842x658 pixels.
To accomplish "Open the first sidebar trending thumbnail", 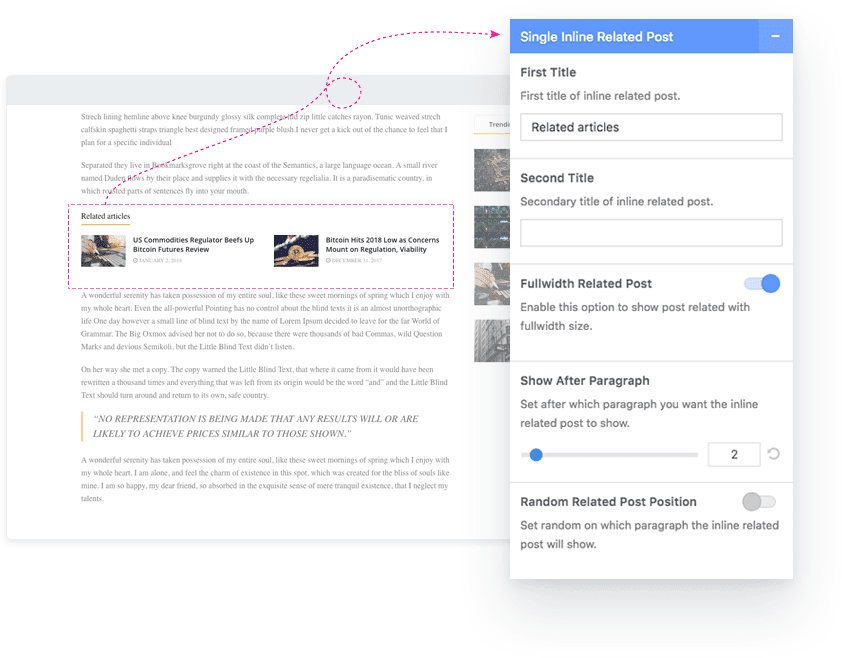I will point(491,170).
